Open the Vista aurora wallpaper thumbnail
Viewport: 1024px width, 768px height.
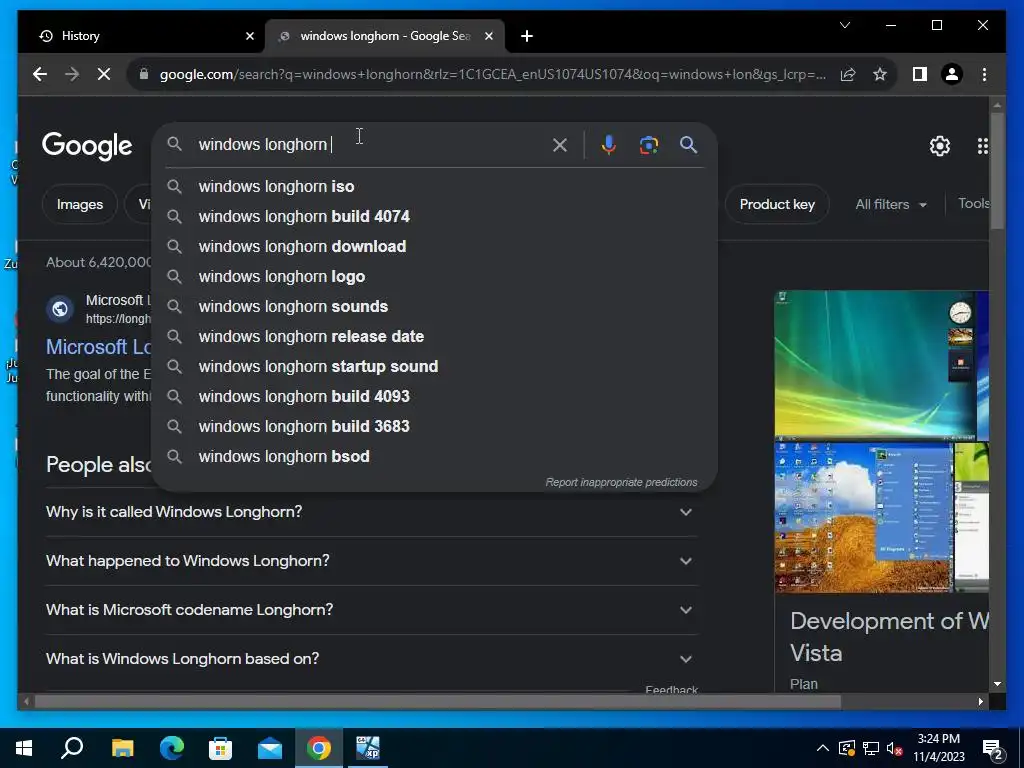click(x=875, y=364)
